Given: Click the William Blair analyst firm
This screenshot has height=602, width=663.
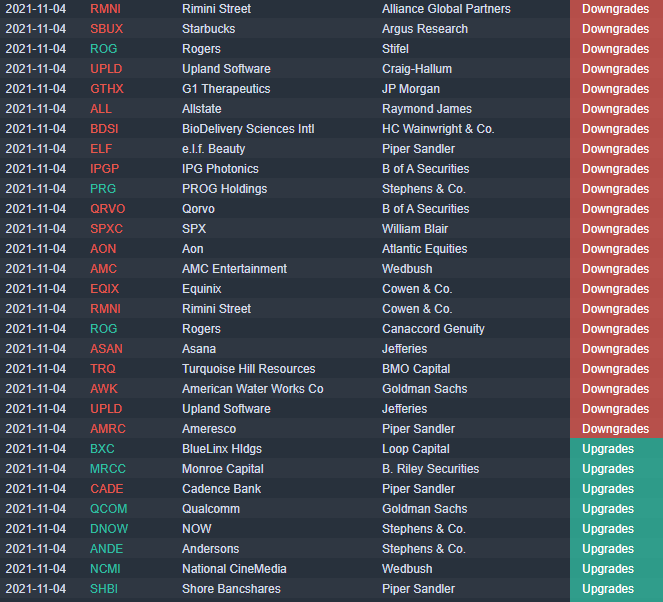Looking at the screenshot, I should [415, 229].
